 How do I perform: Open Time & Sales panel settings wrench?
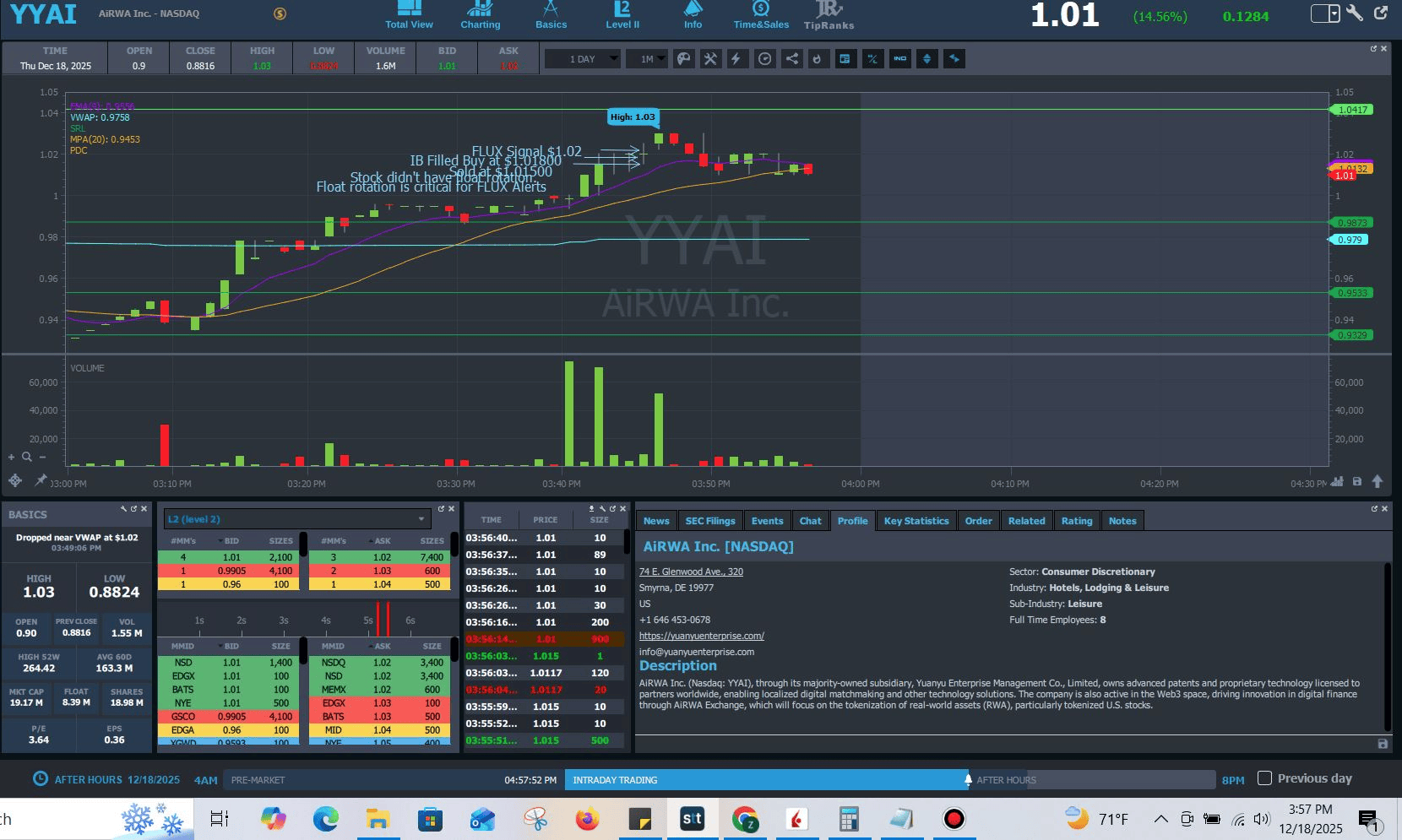602,508
